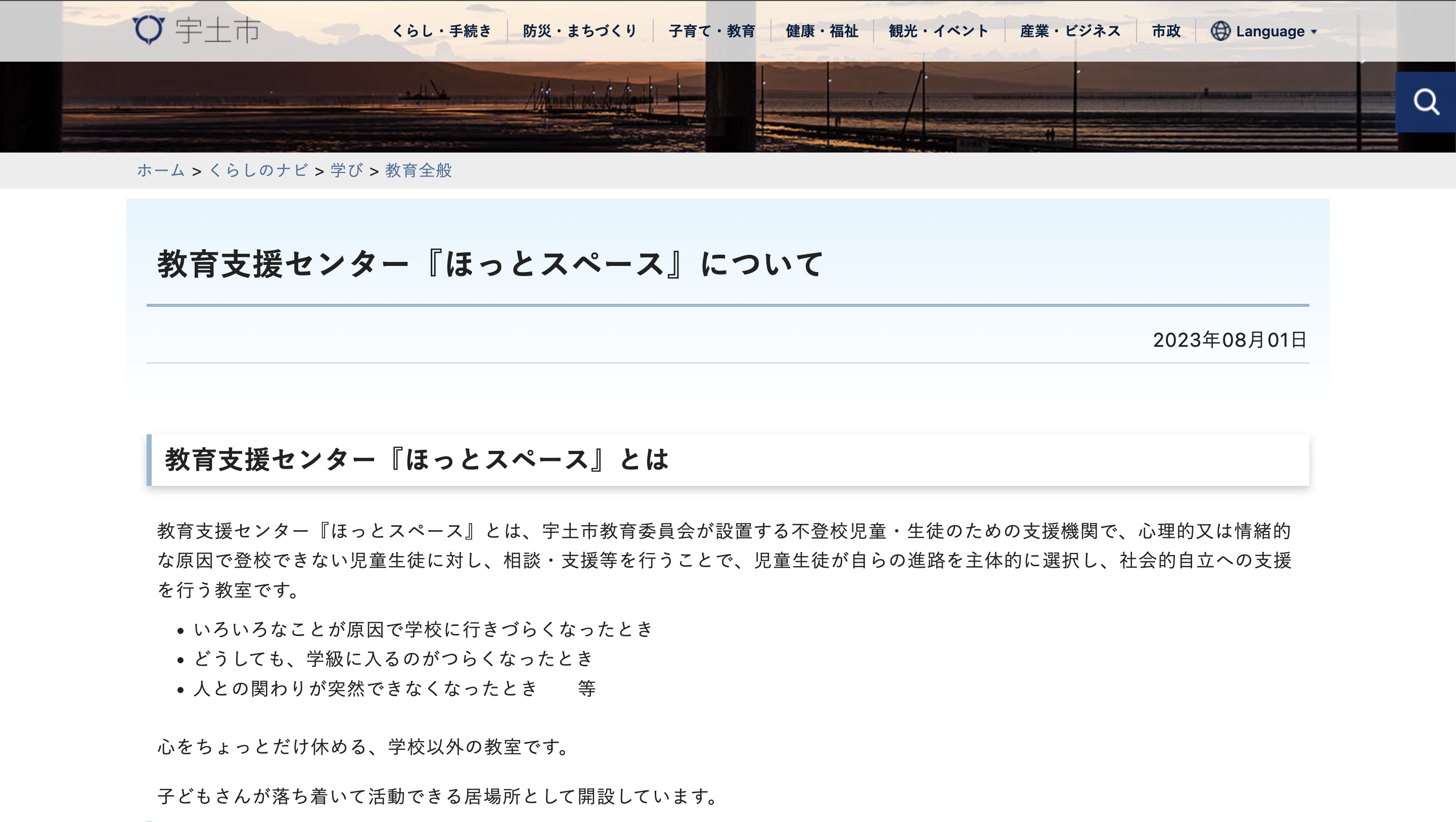The width and height of the screenshot is (1456, 822).
Task: Open site search with the magnifier icon
Action: click(1428, 102)
